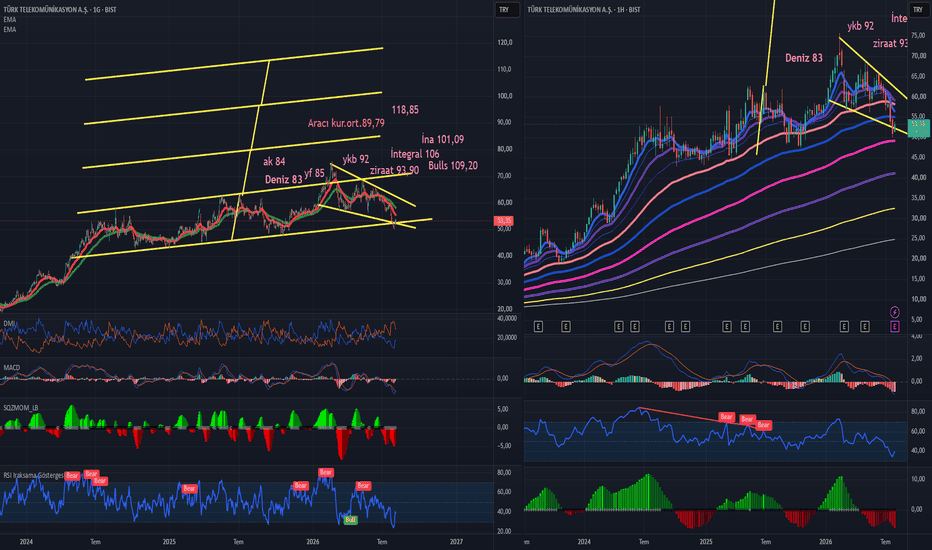Select the 'ak 84' annotation
The height and width of the screenshot is (550, 932).
[x=274, y=162]
